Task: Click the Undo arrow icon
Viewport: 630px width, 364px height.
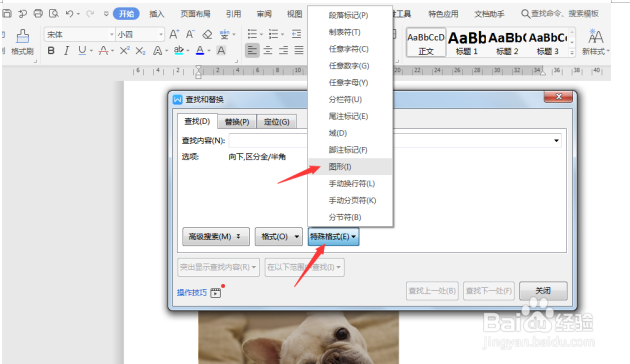Action: [70, 14]
